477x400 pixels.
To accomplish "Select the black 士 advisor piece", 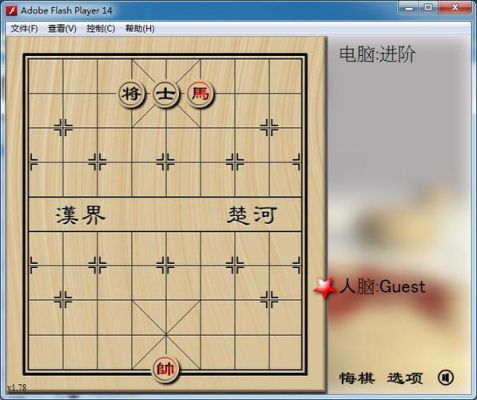I will [166, 94].
